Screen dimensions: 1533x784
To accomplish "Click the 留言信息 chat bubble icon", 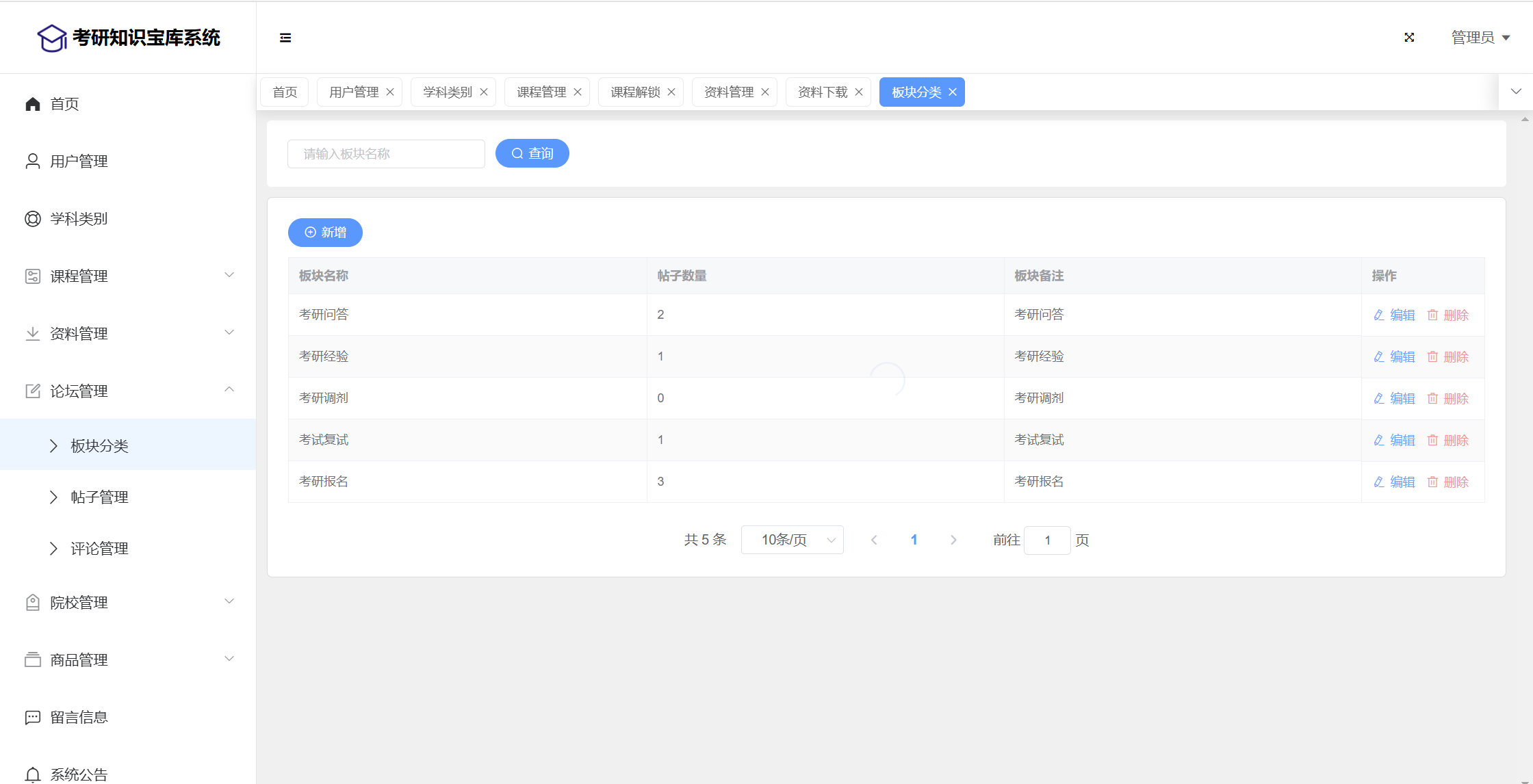I will click(x=32, y=718).
